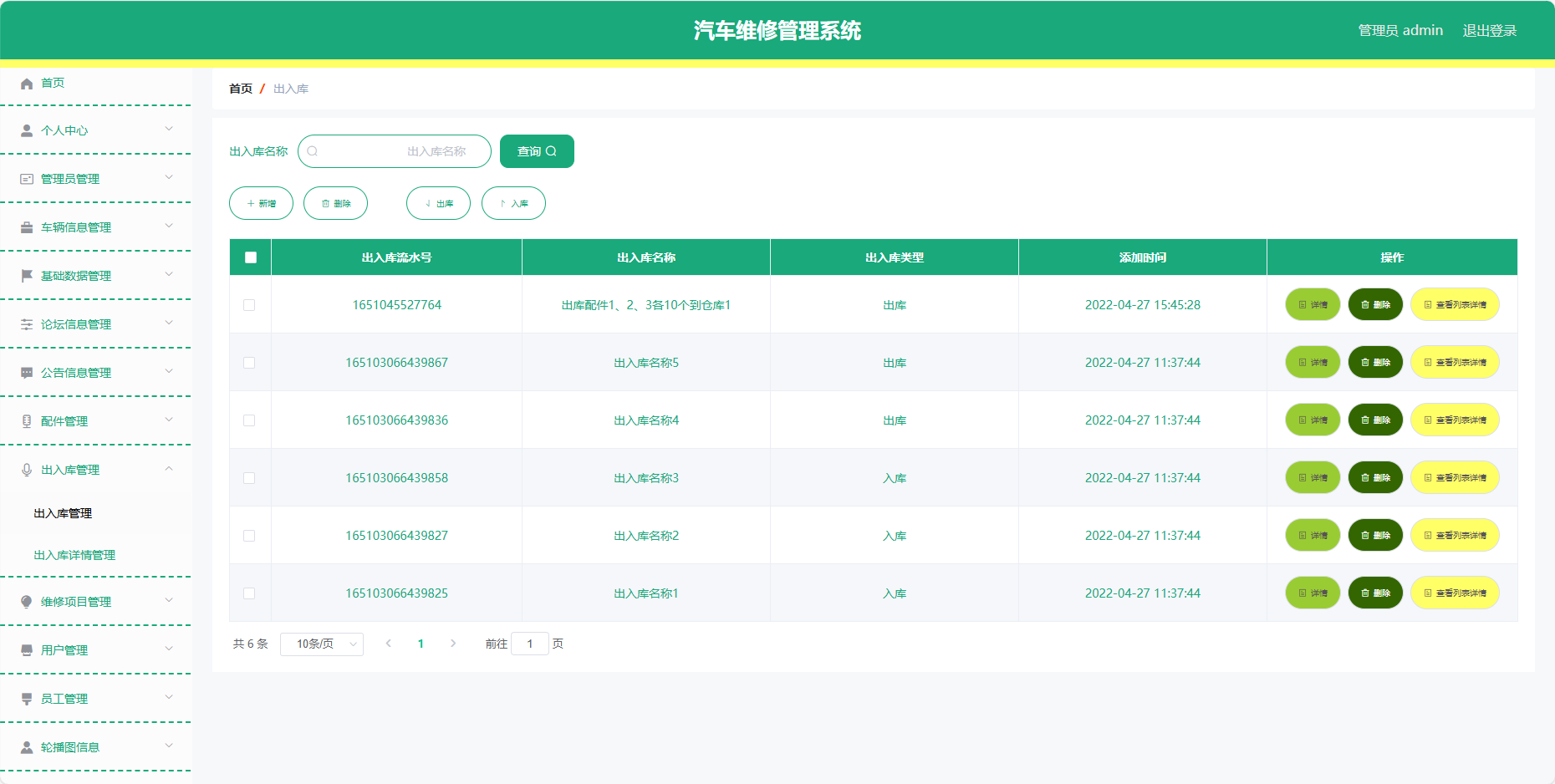Click the go-to page number input
Image resolution: width=1555 pixels, height=784 pixels.
pyautogui.click(x=529, y=644)
